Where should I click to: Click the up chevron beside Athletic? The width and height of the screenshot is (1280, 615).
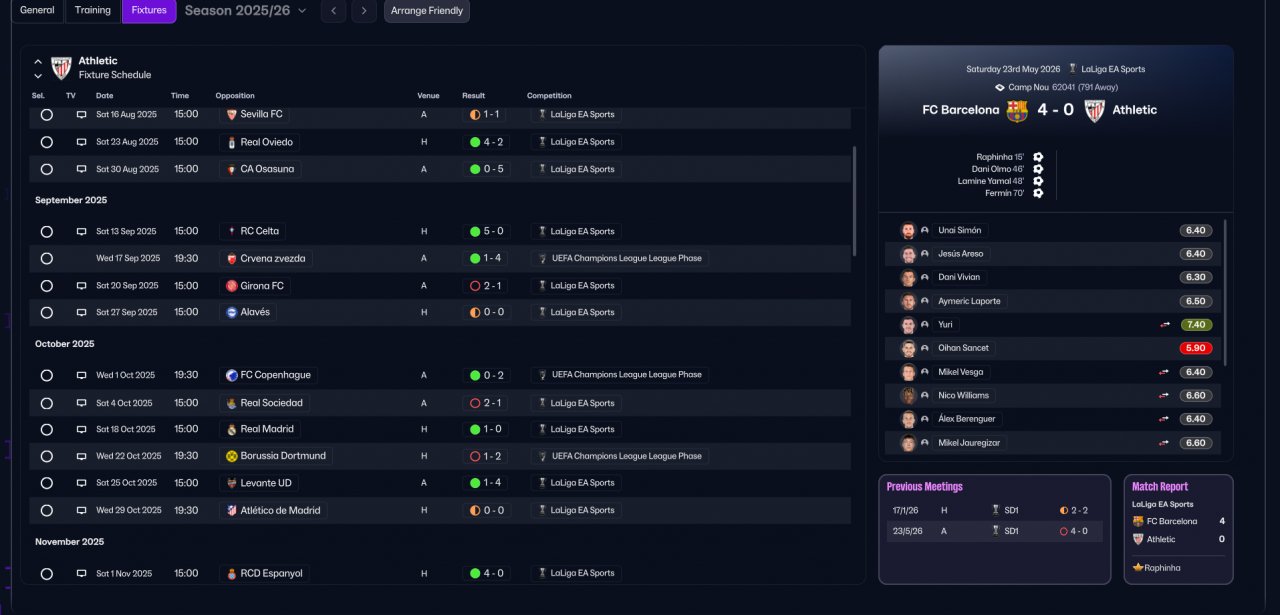[38, 62]
